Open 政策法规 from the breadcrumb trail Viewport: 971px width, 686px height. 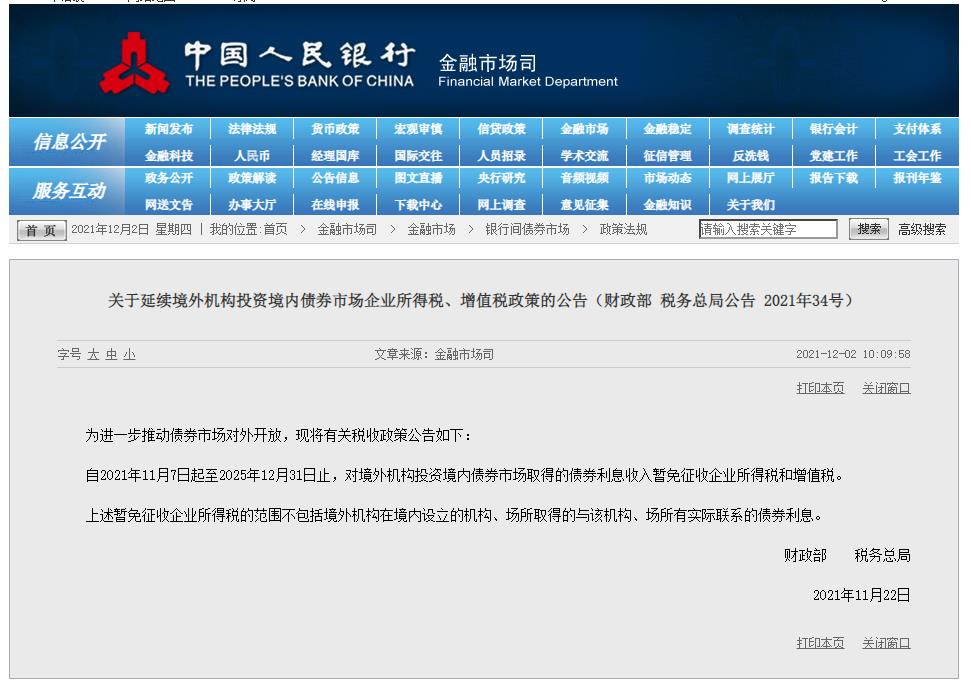click(x=624, y=230)
